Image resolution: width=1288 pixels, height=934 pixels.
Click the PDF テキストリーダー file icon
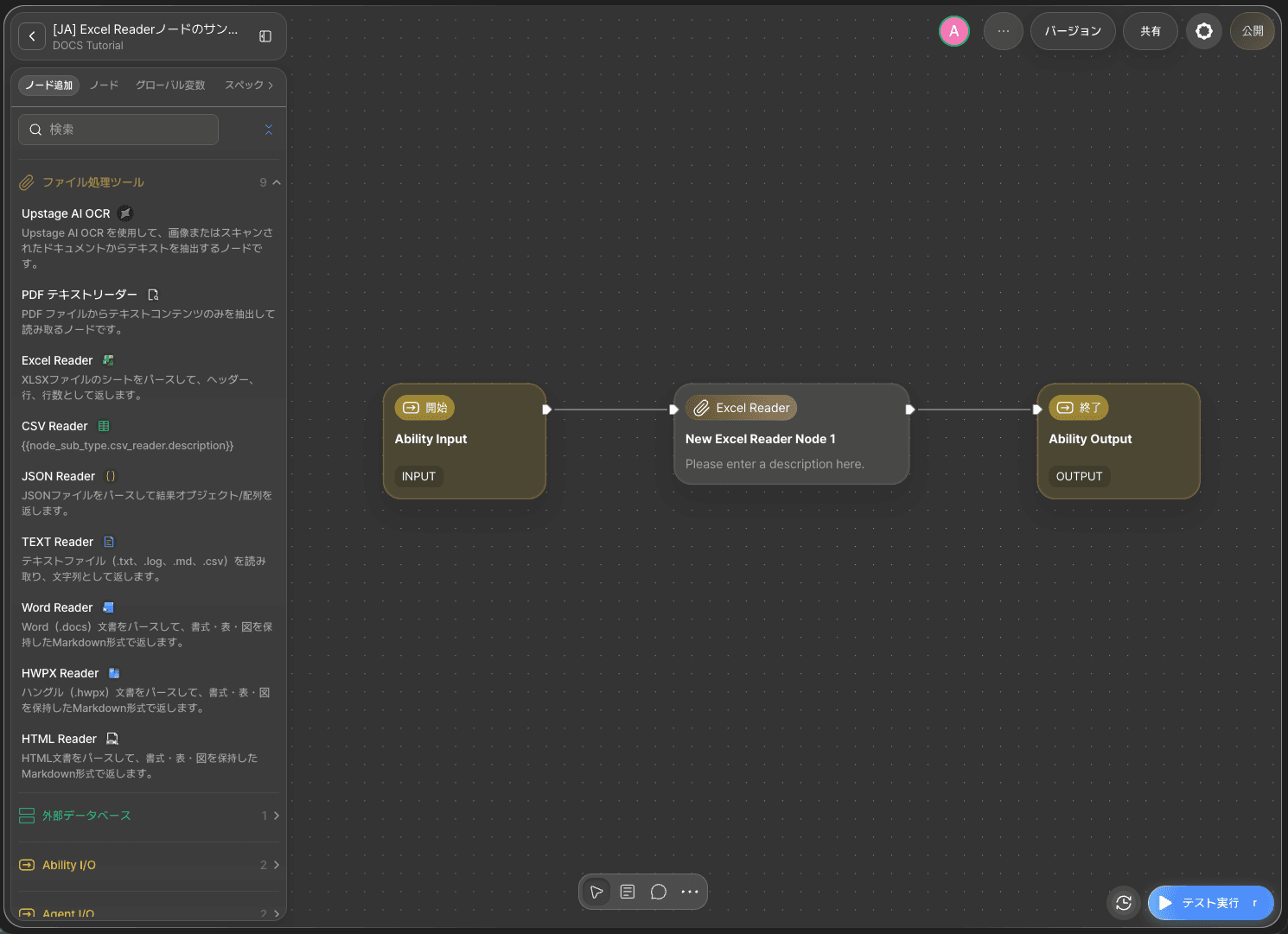pos(153,295)
